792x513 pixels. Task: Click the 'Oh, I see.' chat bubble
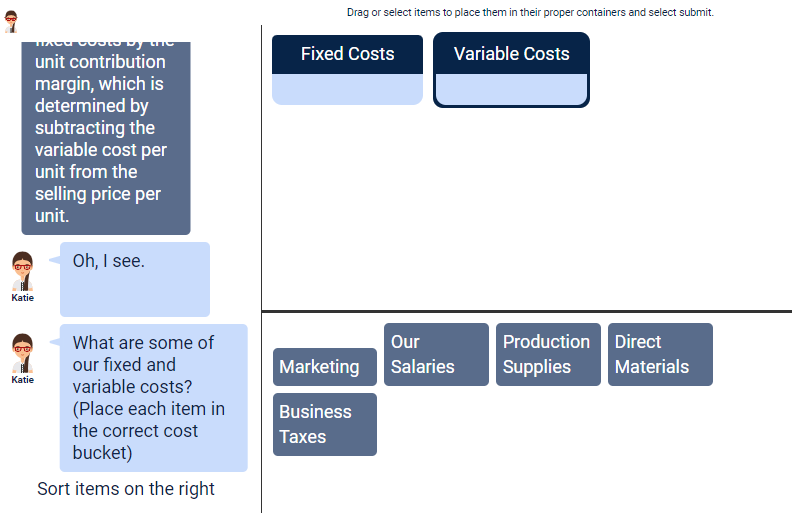click(135, 279)
